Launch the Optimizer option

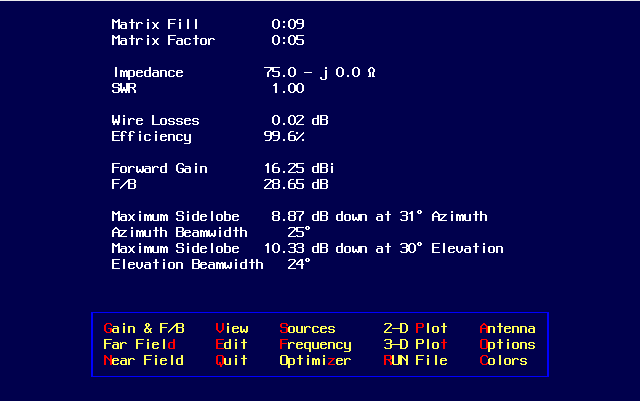(315, 361)
